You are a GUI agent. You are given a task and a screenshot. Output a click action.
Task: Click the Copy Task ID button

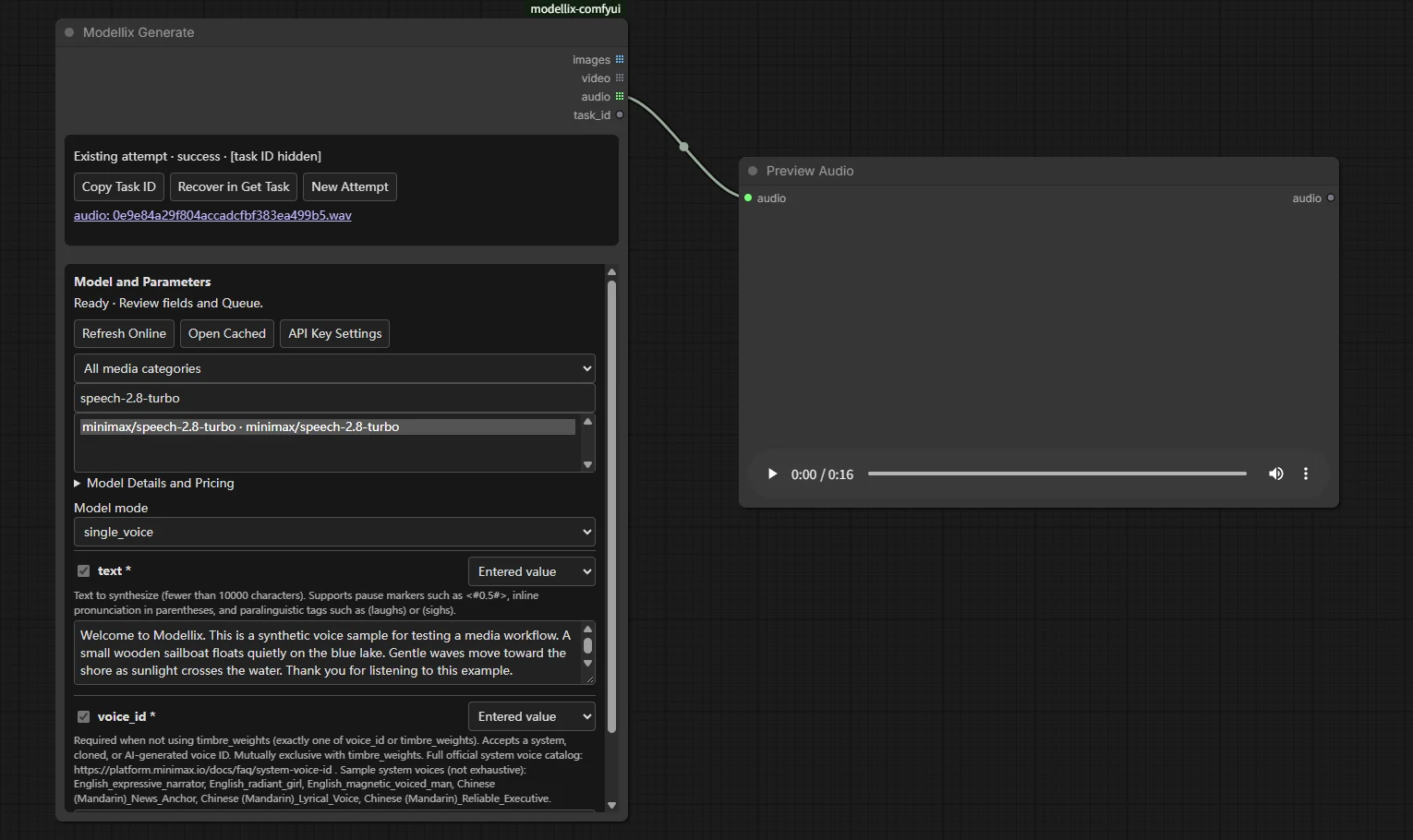[119, 186]
